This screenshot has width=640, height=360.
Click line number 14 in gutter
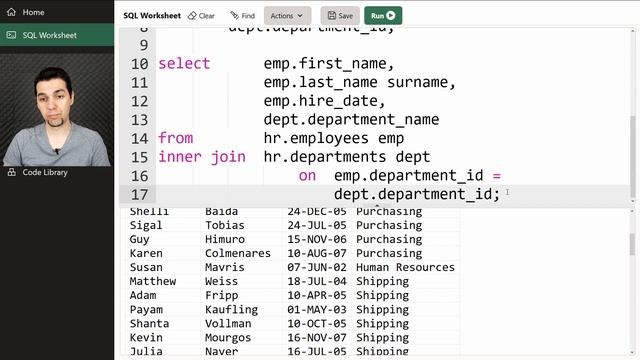[x=140, y=139]
